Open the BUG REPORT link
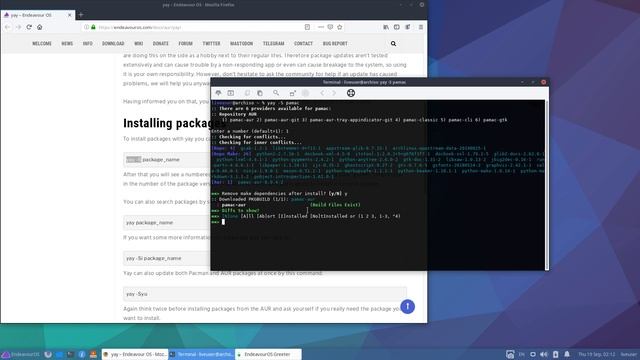Screen dimensions: 640x360 point(335,43)
